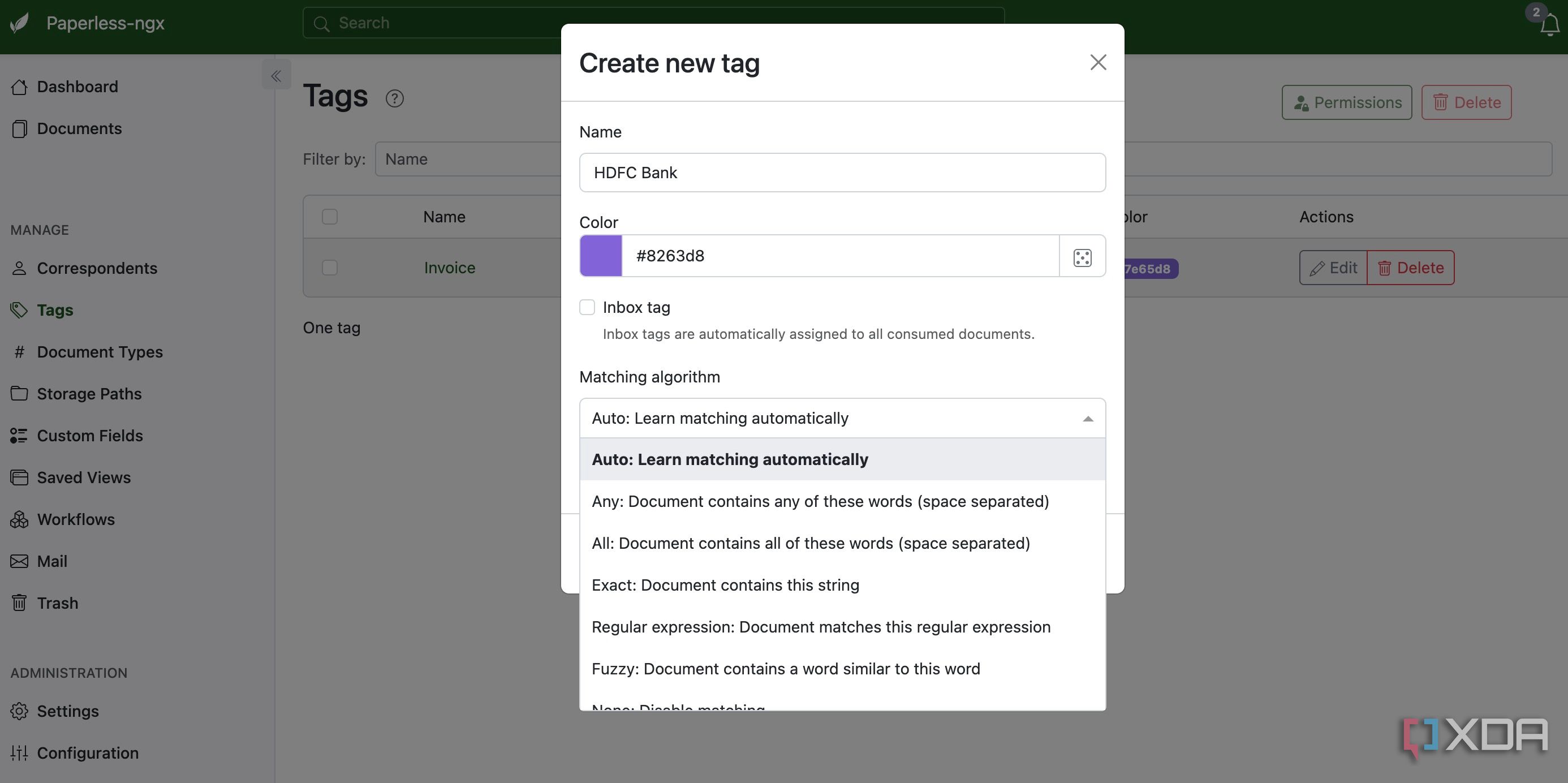
Task: Select the Exact: Document contains this string option
Action: click(x=725, y=585)
